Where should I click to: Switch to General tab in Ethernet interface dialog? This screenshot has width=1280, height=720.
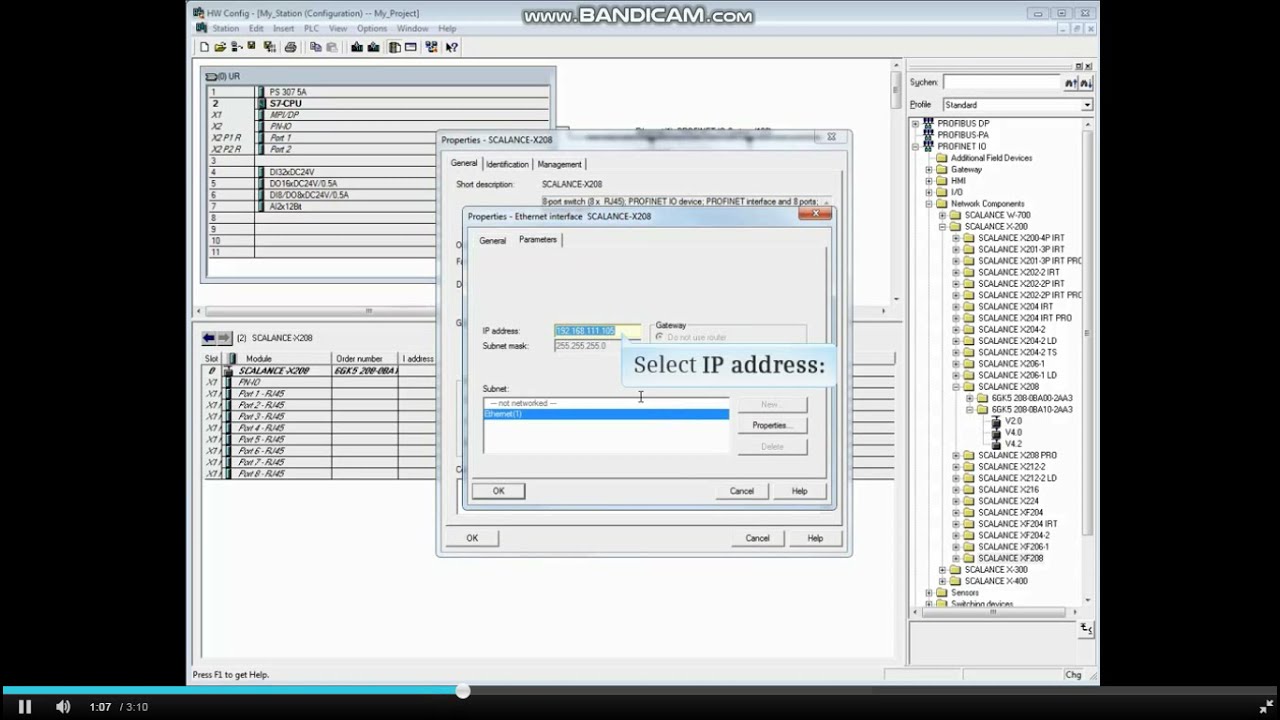click(x=492, y=241)
